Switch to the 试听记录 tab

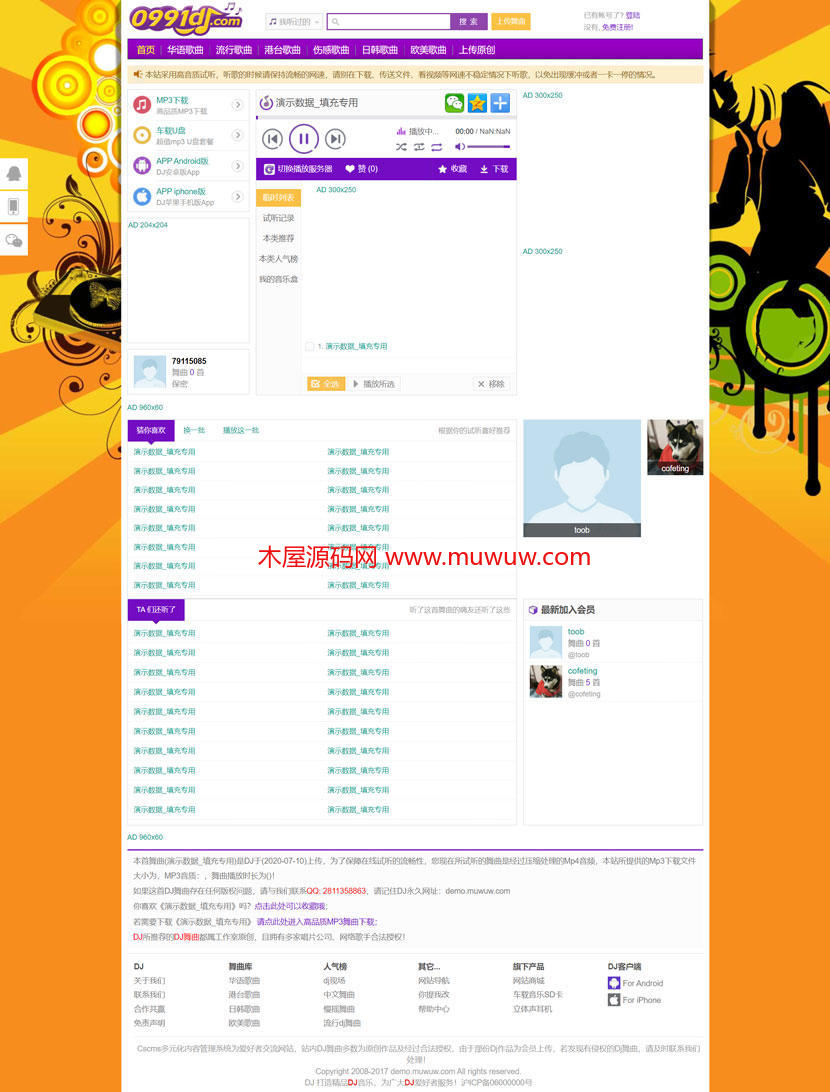click(278, 218)
